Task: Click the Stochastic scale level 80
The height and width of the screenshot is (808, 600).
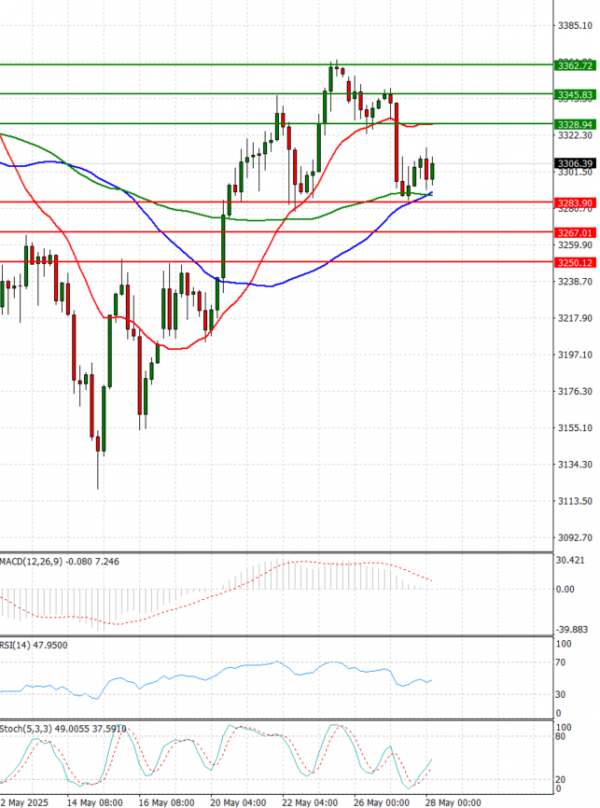Action: pos(561,736)
